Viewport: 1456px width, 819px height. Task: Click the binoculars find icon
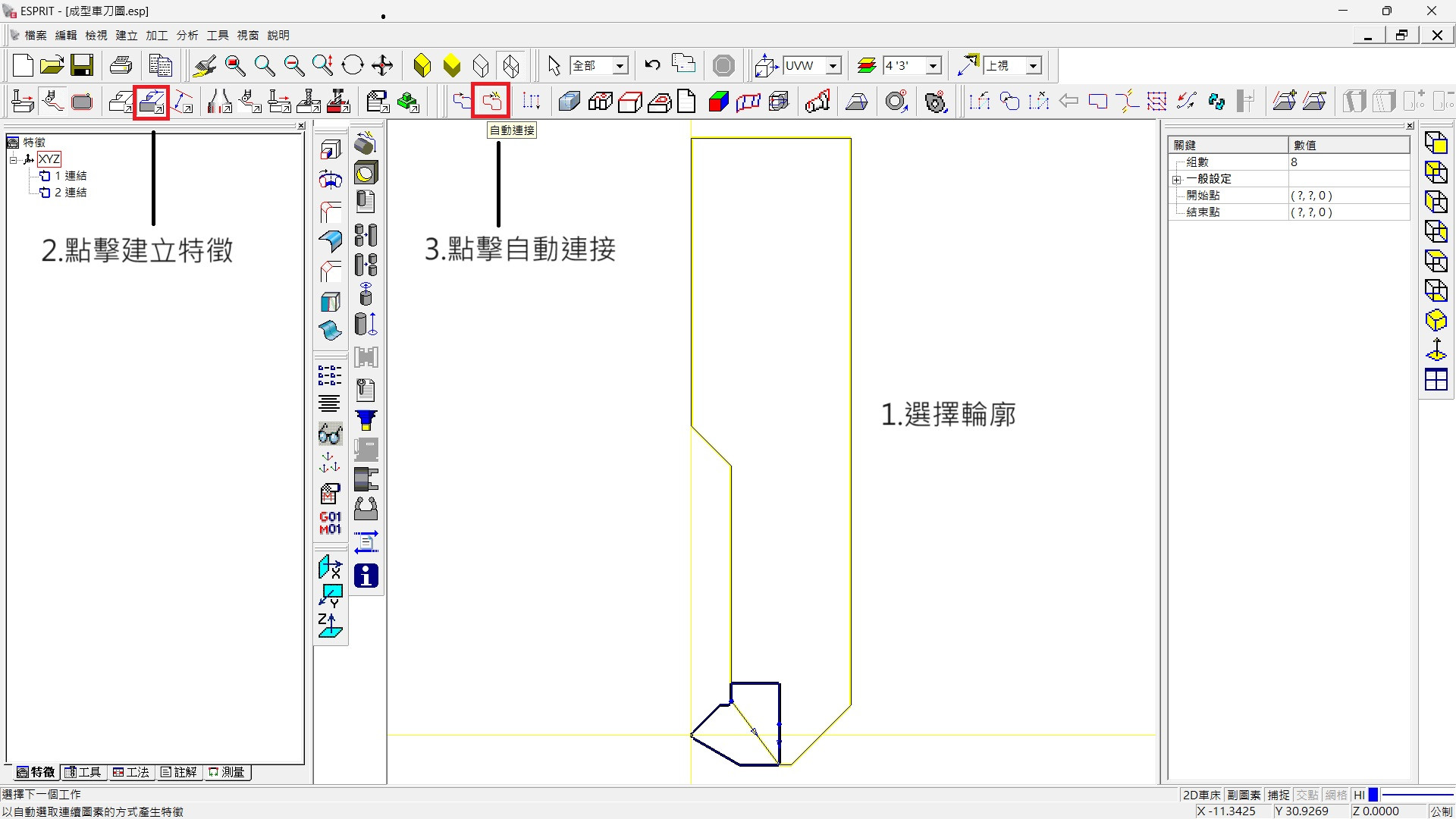click(x=330, y=434)
